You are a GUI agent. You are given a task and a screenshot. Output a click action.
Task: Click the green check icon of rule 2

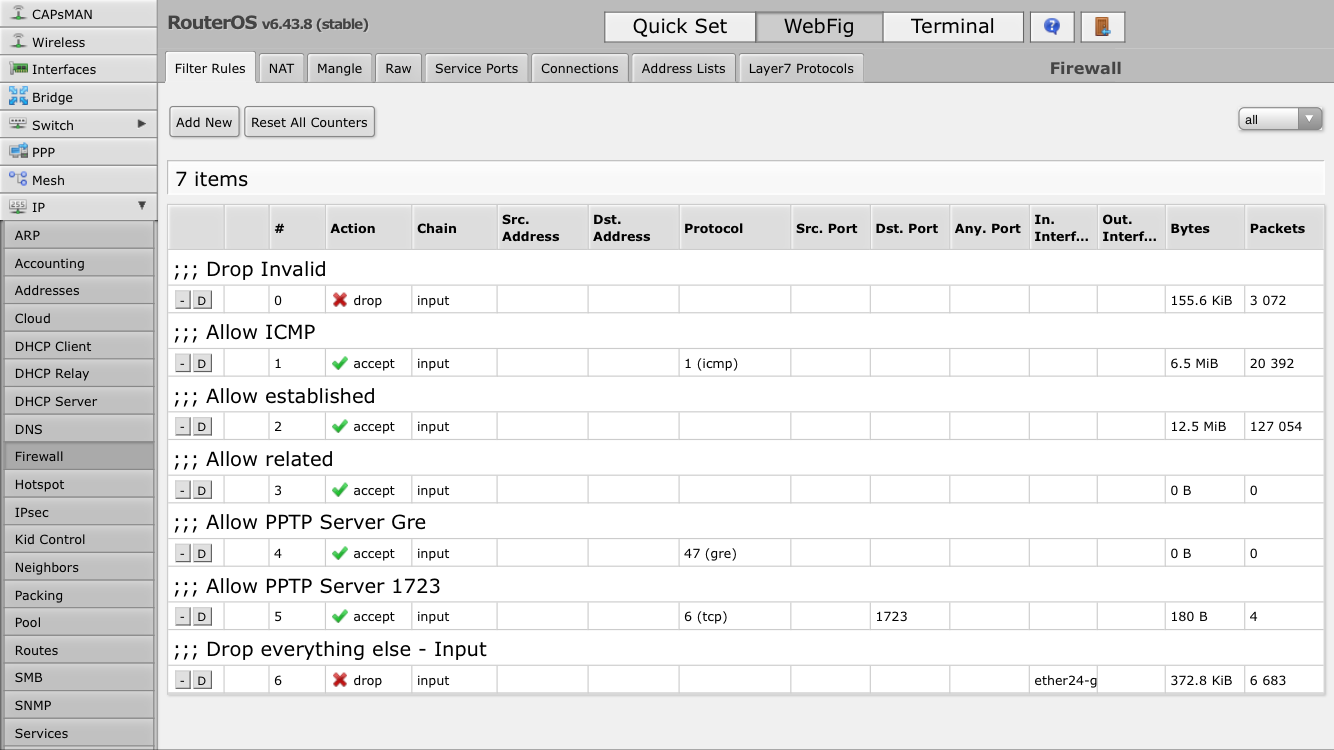click(340, 426)
